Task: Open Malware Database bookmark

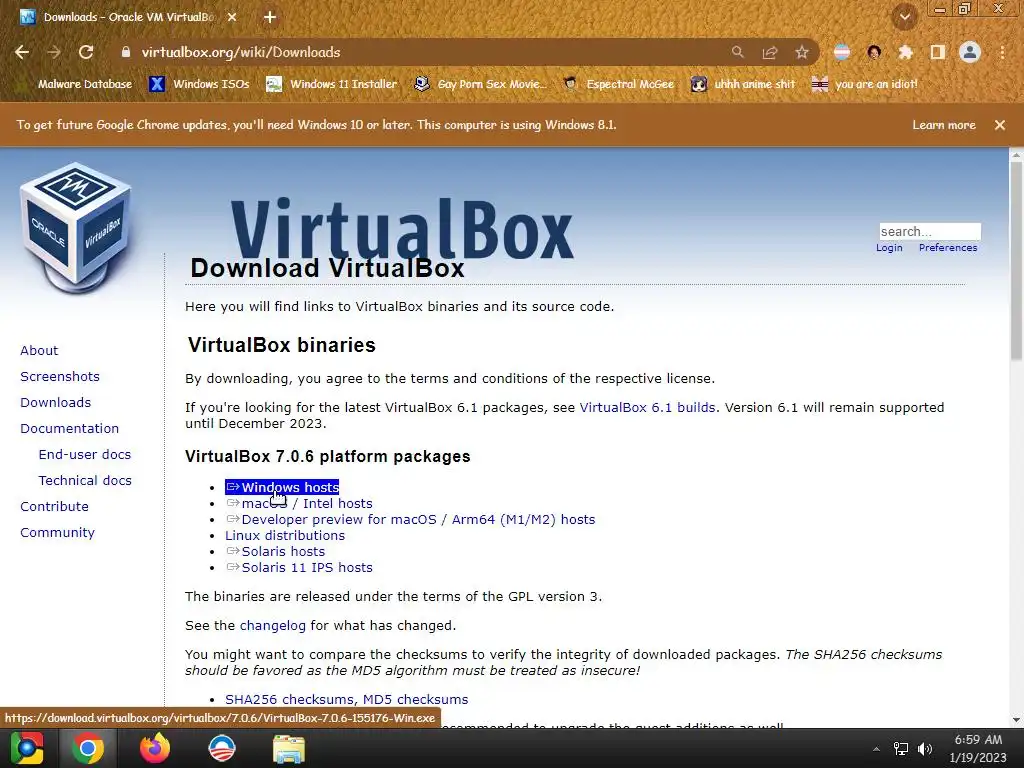Action: click(x=84, y=84)
